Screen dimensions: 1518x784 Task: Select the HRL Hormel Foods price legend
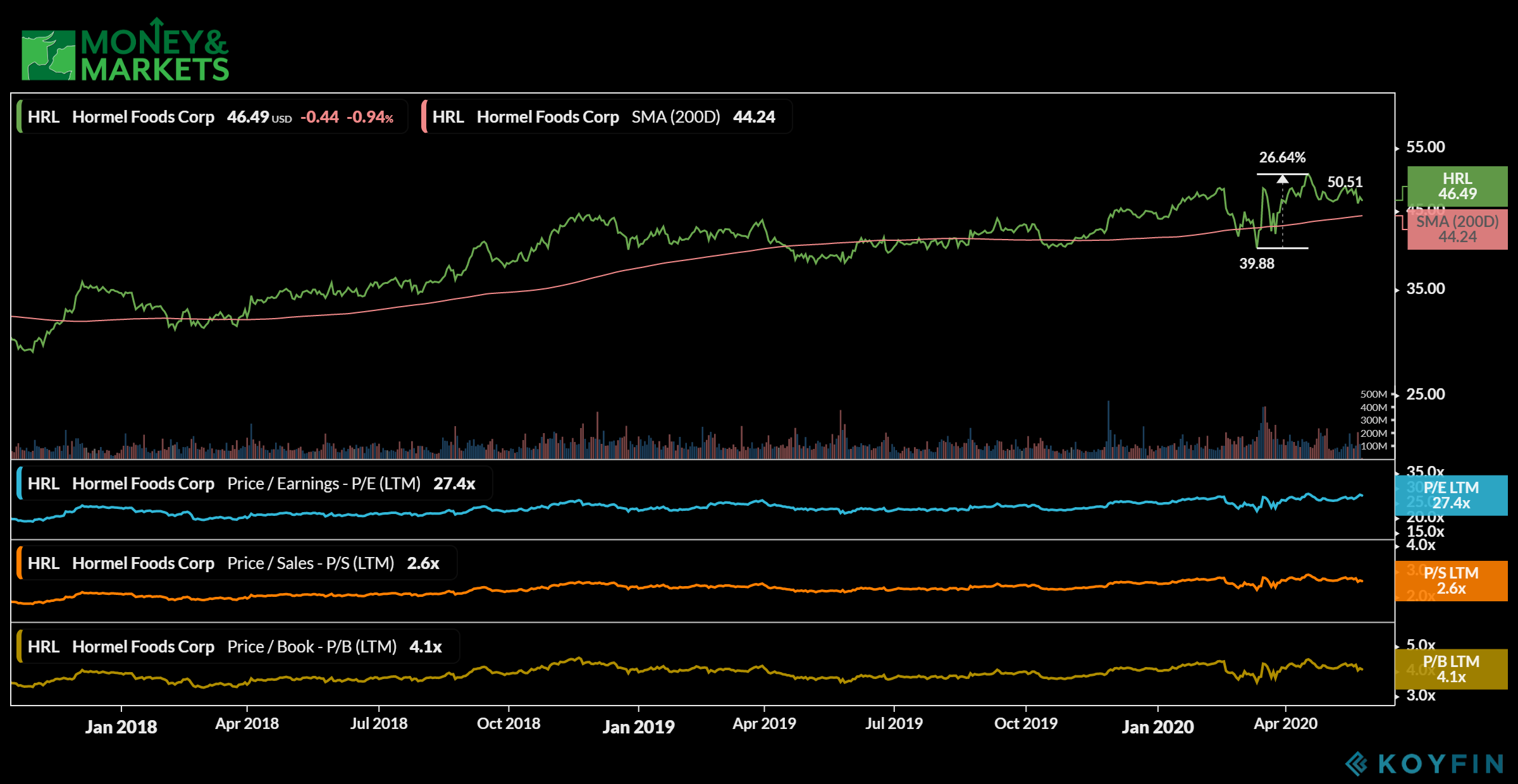(212, 117)
